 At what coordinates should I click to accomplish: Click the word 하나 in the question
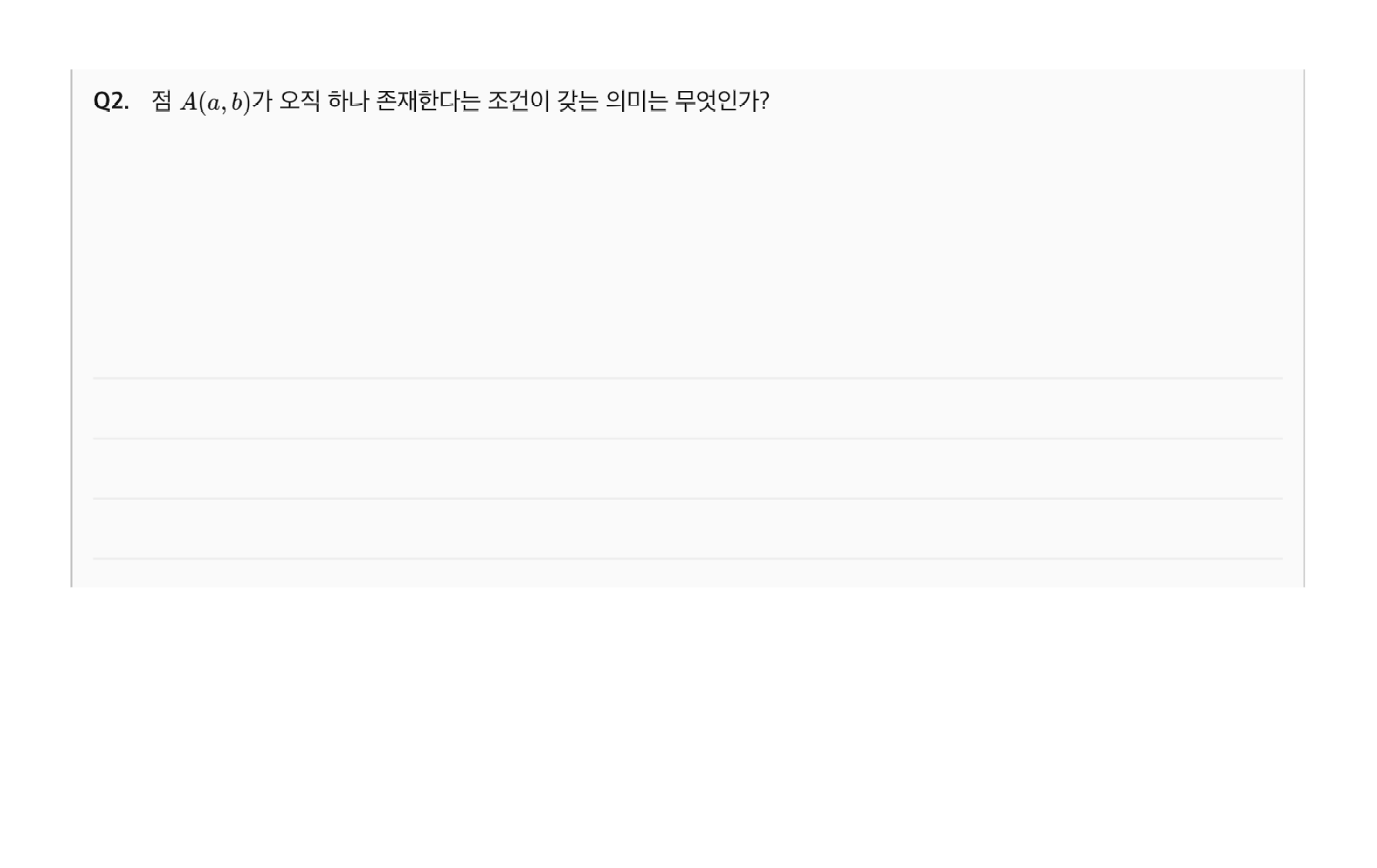(x=348, y=101)
